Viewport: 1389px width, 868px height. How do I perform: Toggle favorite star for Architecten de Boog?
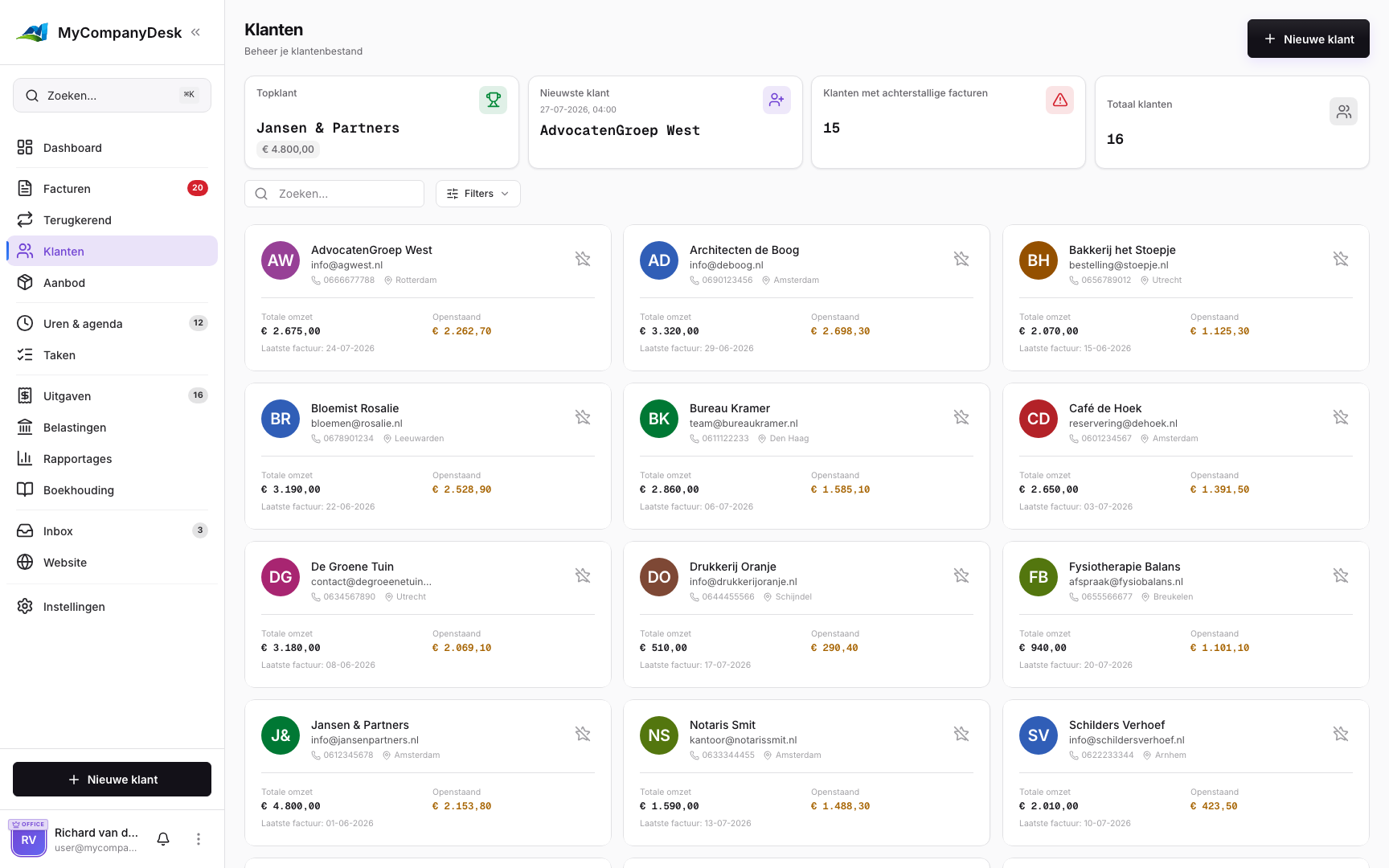pyautogui.click(x=961, y=259)
